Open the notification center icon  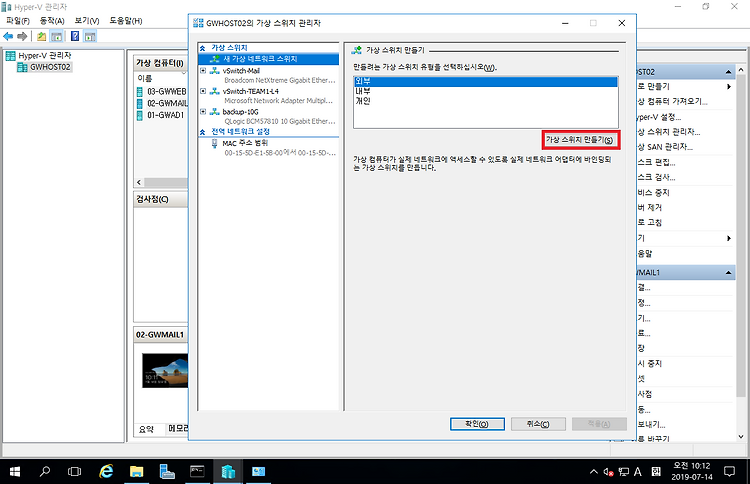click(729, 472)
